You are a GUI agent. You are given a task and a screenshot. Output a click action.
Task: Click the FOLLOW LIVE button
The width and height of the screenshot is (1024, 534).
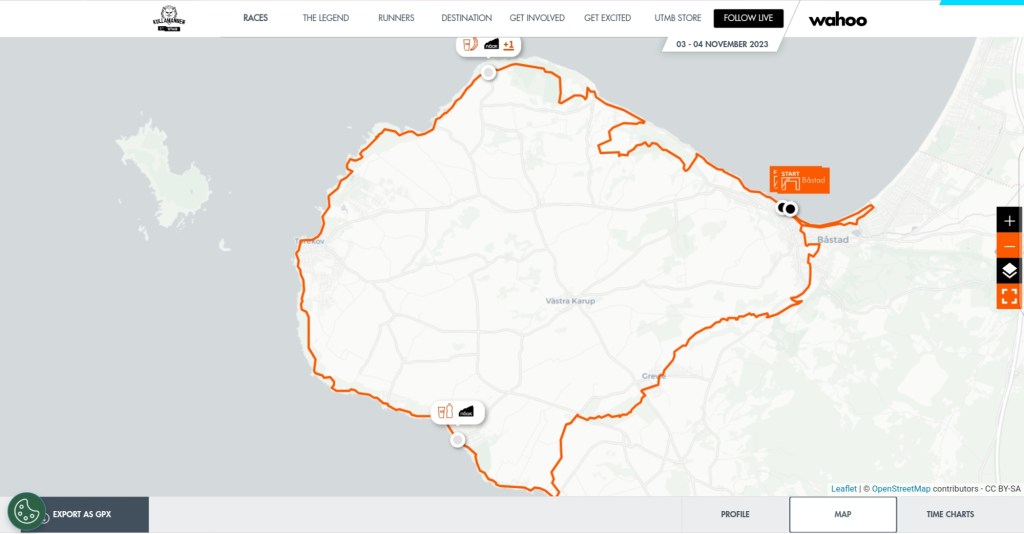pyautogui.click(x=748, y=18)
